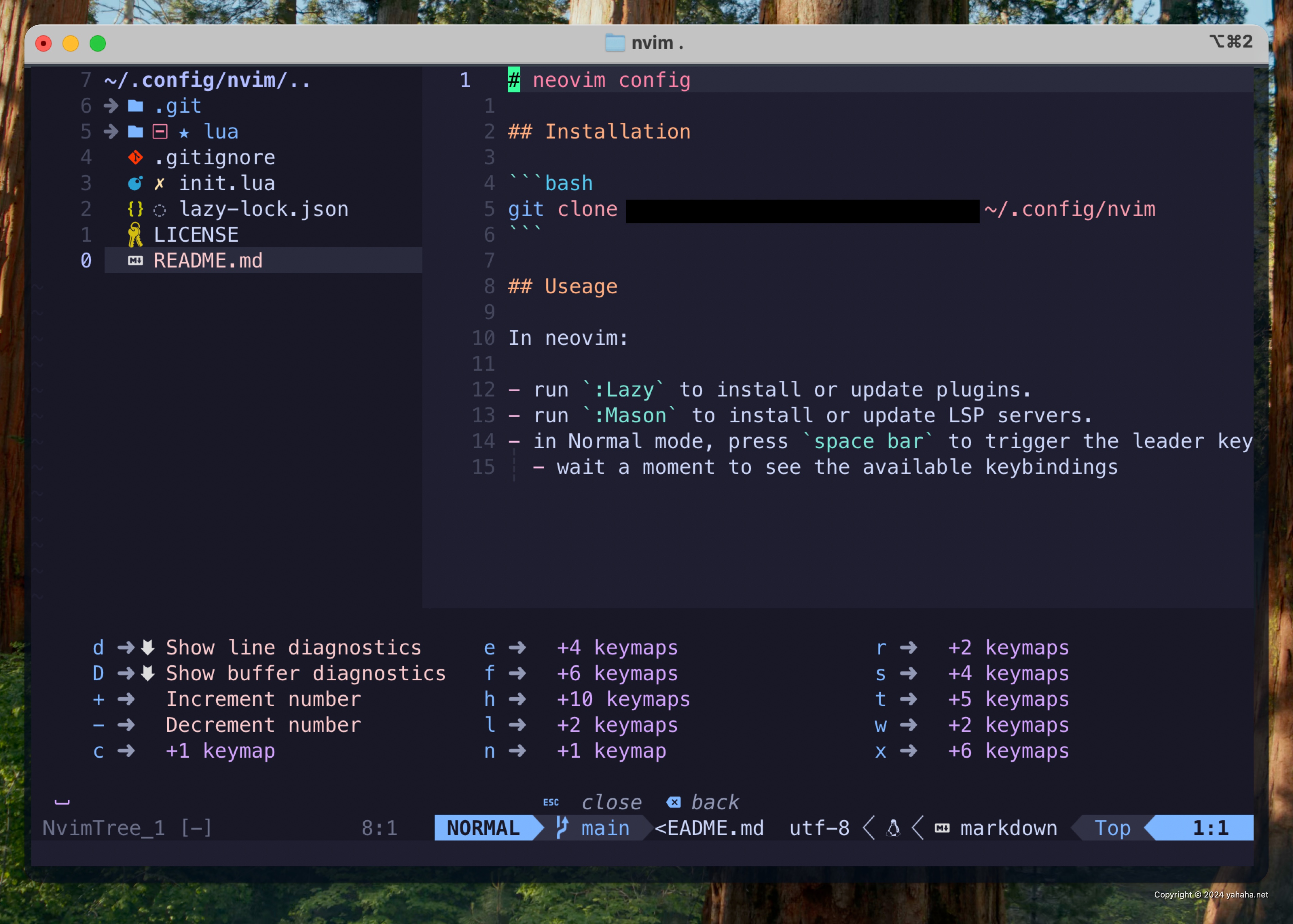
Task: Click the Linux penguin icon in statusline
Action: point(893,828)
